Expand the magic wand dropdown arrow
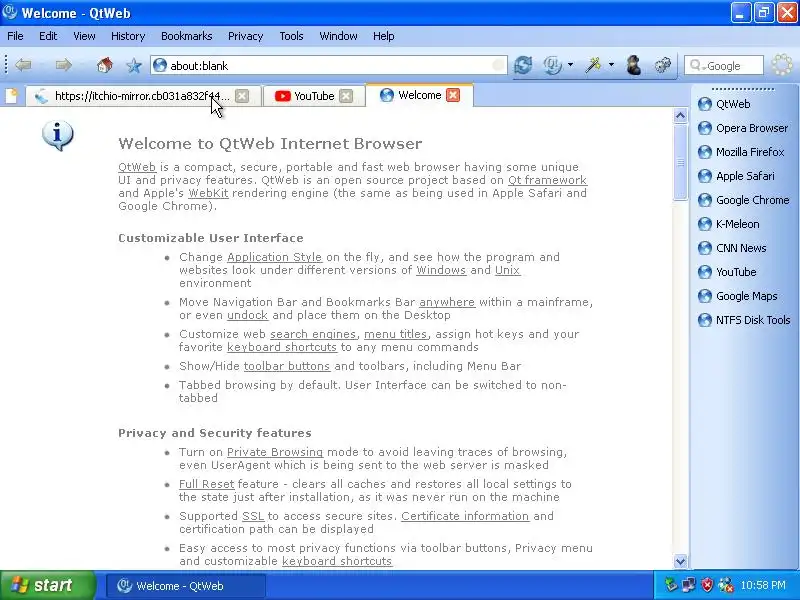 tap(611, 65)
